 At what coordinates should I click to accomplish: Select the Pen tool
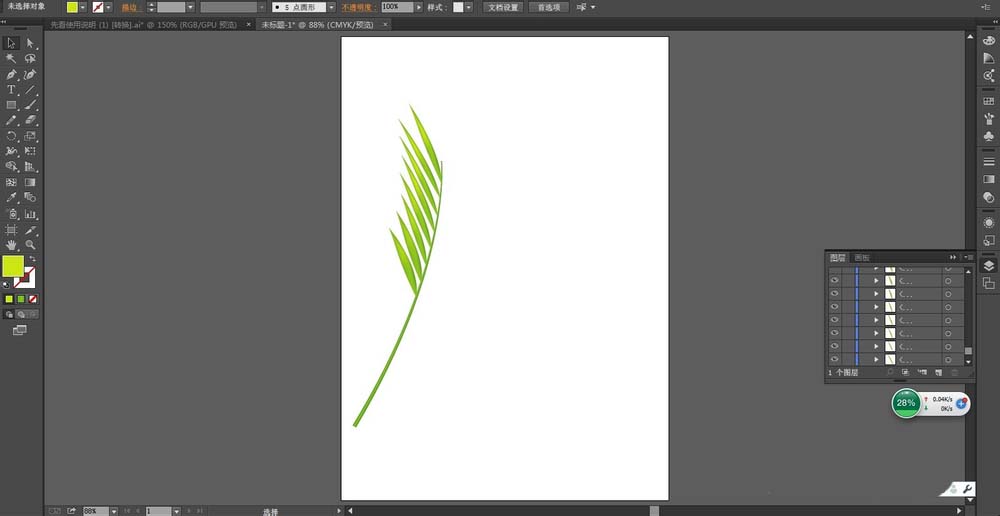11,75
